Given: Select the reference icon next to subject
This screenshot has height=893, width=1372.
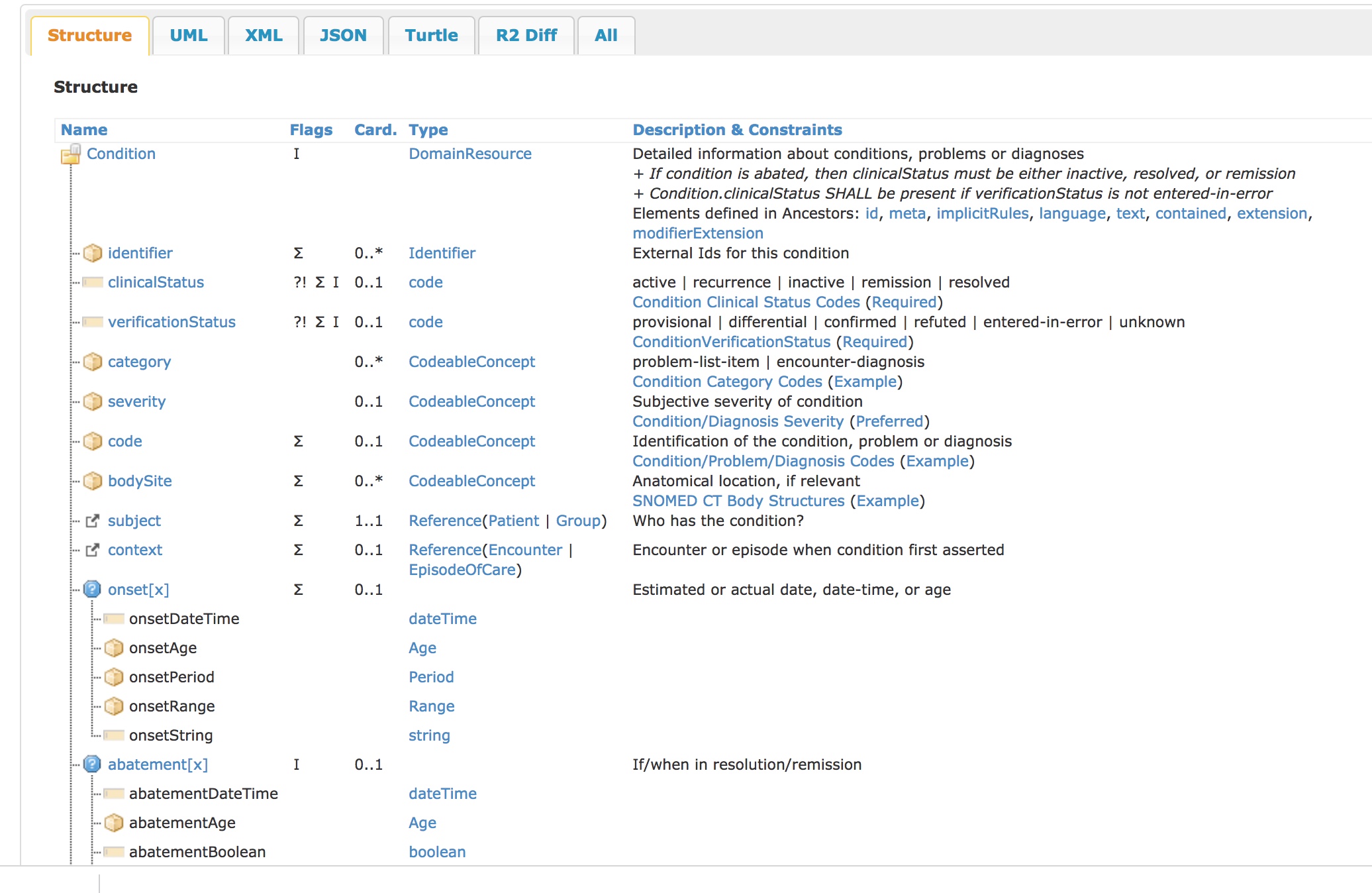Looking at the screenshot, I should [93, 521].
